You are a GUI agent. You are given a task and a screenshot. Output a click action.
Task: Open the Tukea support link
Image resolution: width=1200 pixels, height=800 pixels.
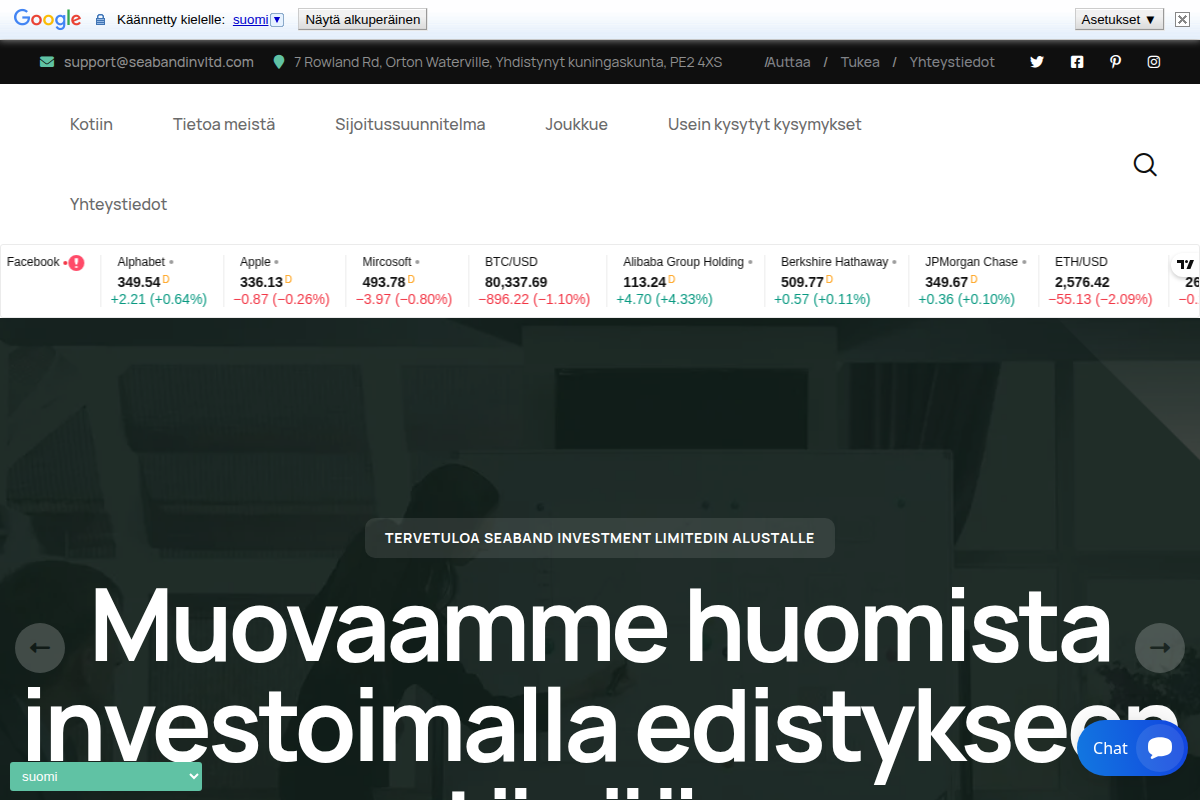[x=860, y=62]
